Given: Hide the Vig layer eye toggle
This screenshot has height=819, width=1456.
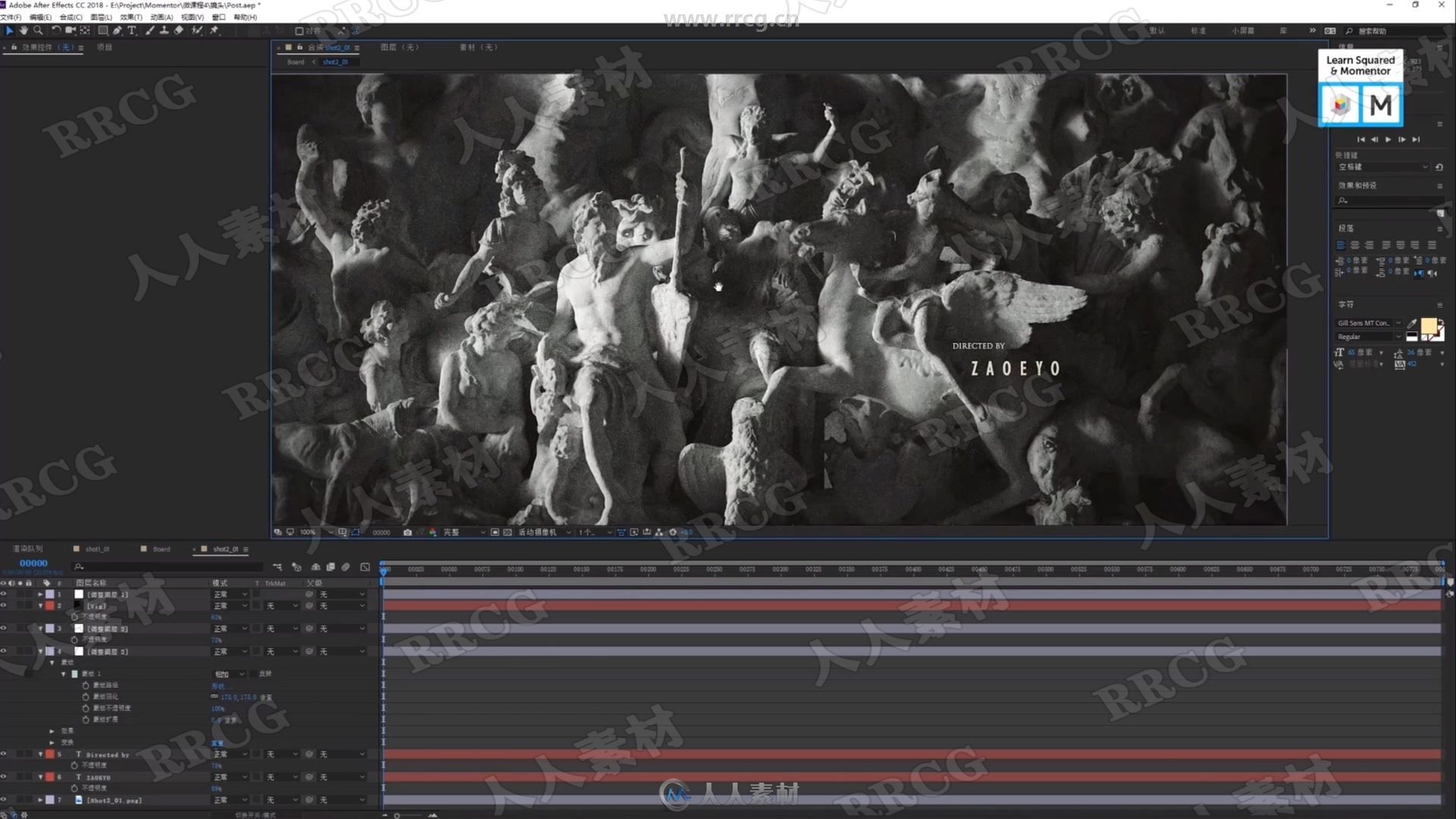Looking at the screenshot, I should point(4,606).
